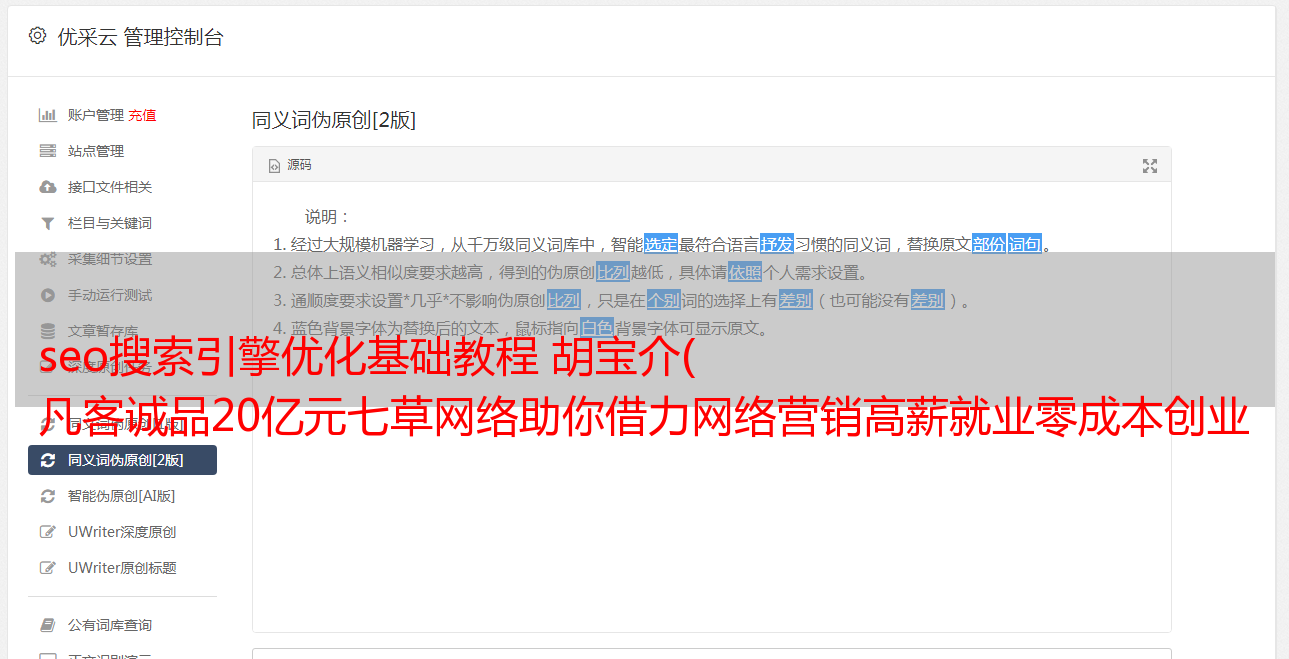Click the 站点管理 server icon
Viewport: 1289px width, 659px height.
(47, 151)
